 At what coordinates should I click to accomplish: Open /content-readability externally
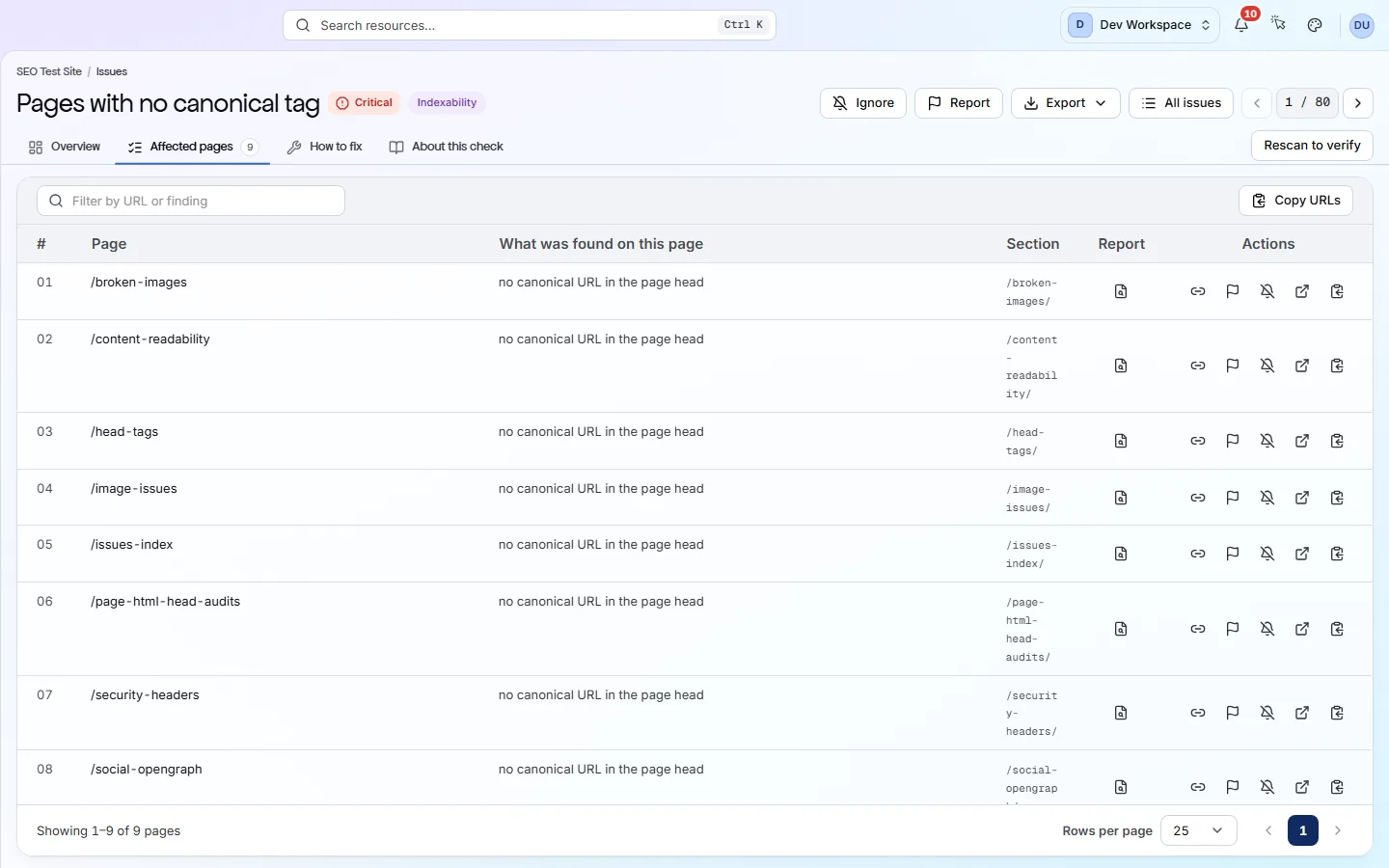pyautogui.click(x=1302, y=366)
